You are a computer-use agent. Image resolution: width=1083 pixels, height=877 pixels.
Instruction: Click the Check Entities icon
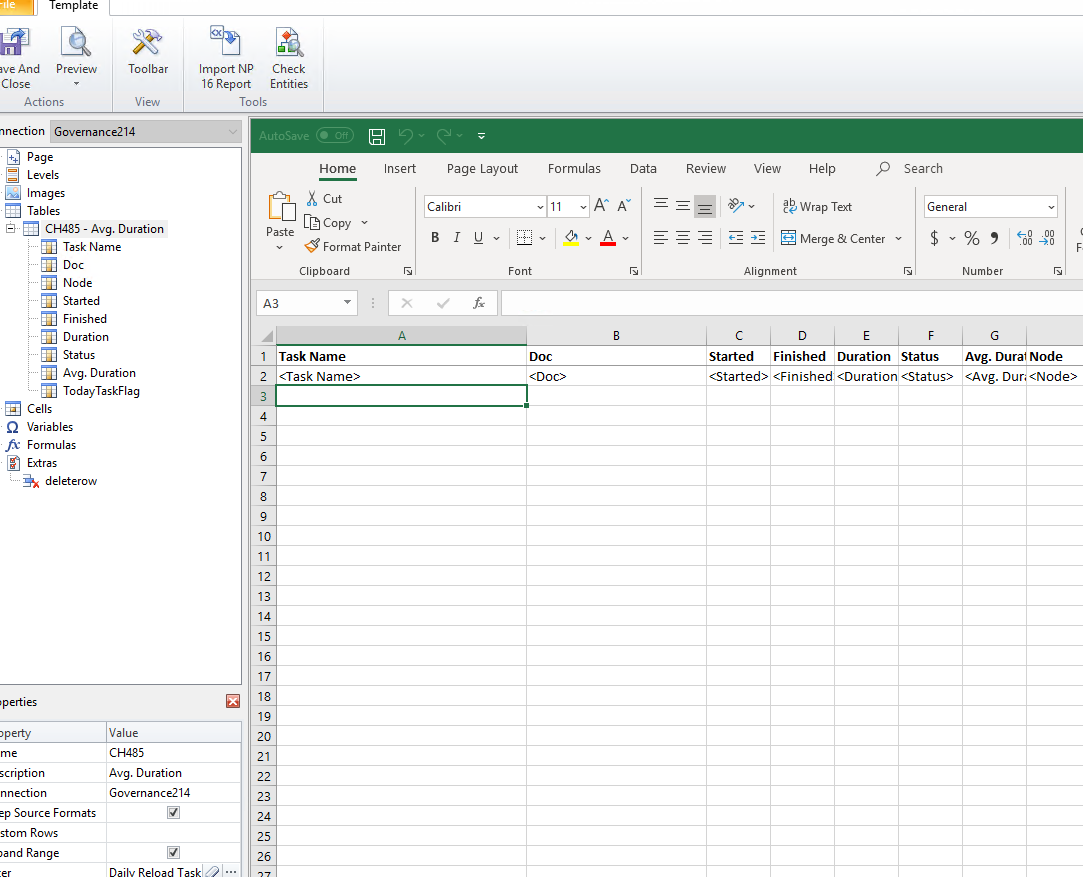(x=288, y=44)
